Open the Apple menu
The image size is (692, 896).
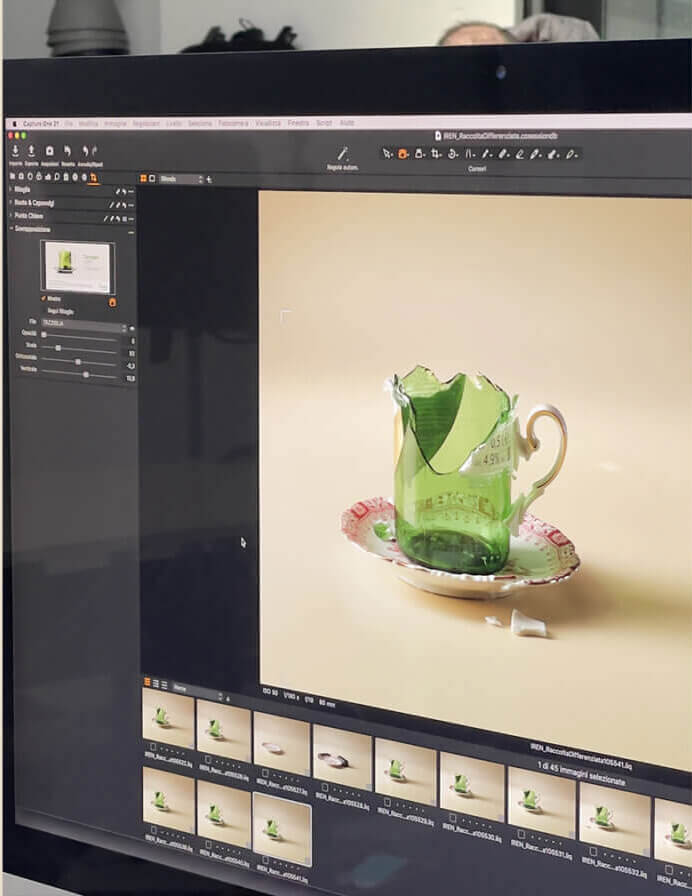[x=15, y=123]
